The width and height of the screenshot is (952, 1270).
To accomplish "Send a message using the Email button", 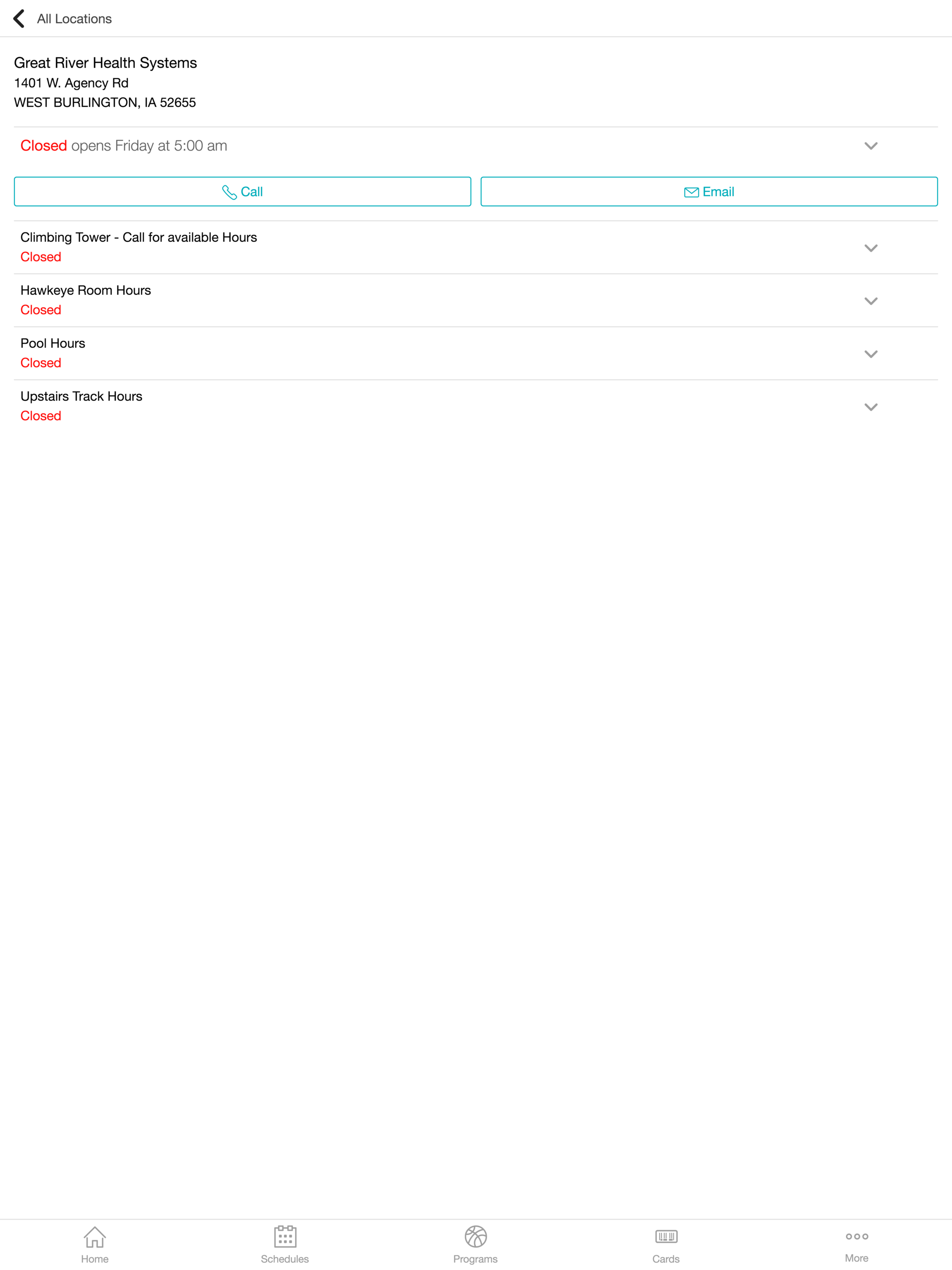I will pyautogui.click(x=708, y=192).
